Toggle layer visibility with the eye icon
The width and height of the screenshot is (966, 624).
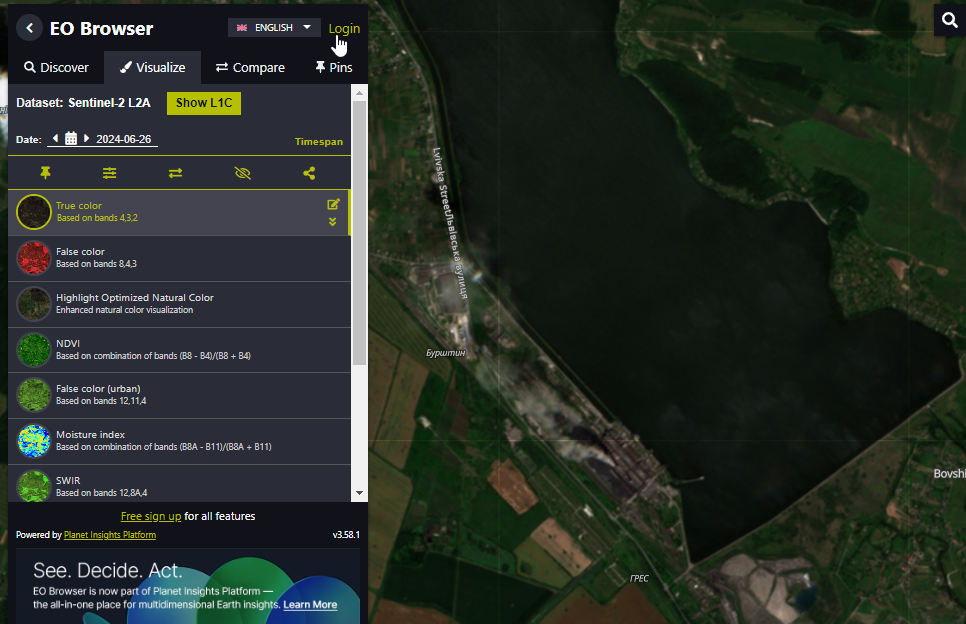[243, 173]
